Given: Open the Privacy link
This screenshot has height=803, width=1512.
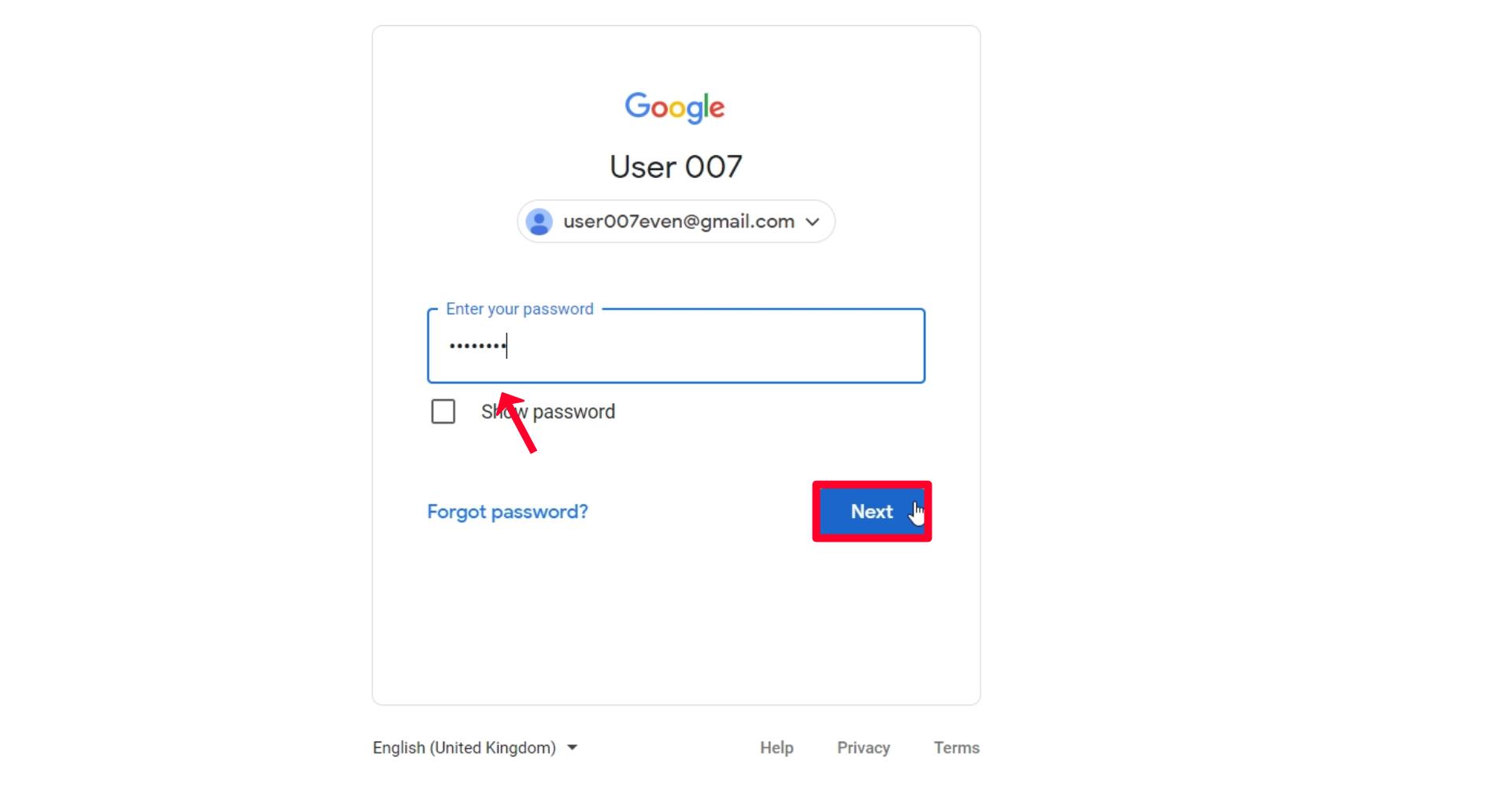Looking at the screenshot, I should pyautogui.click(x=863, y=748).
